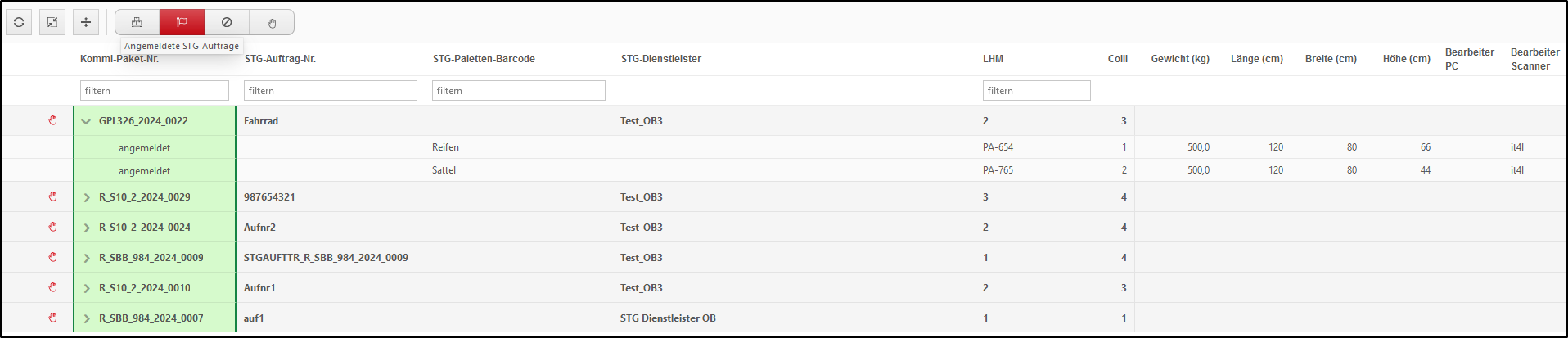
Task: Click the red hand icon beside R_S10_2_2024_0029
Action: pos(53,196)
